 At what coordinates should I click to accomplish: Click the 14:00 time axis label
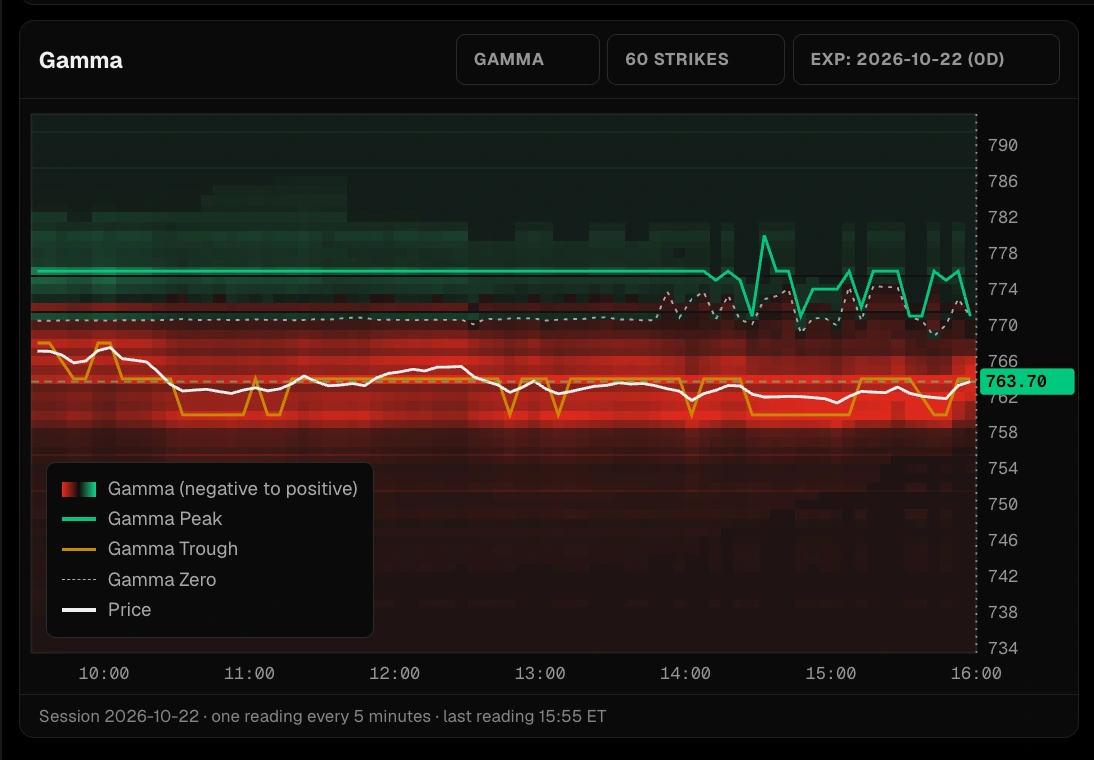[685, 673]
